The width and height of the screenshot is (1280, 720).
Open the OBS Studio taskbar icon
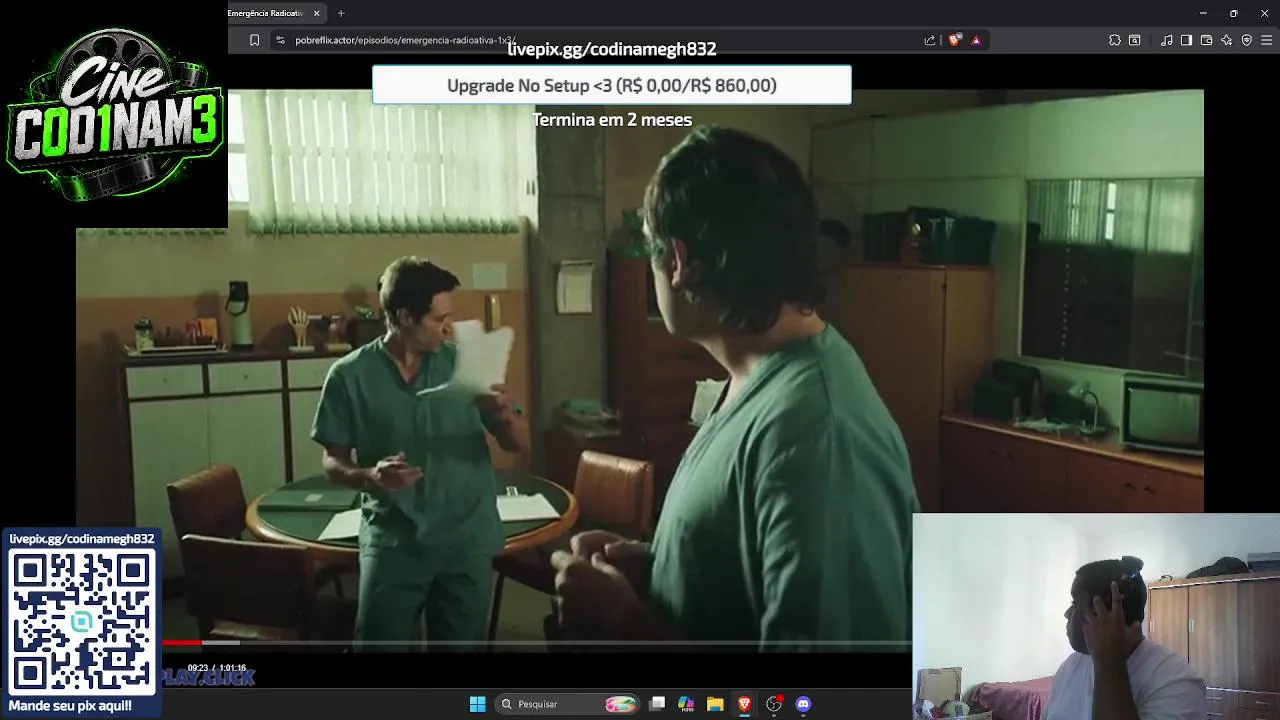coord(774,704)
